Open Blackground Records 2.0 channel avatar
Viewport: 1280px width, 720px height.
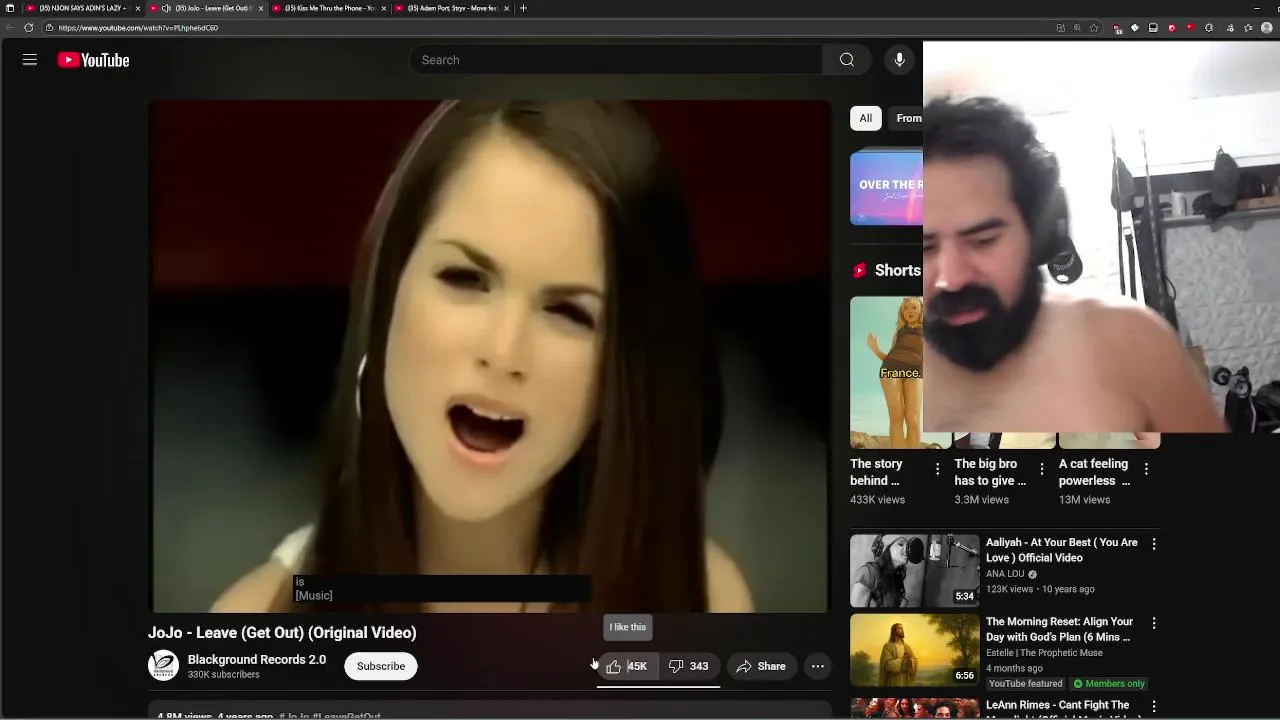click(163, 666)
